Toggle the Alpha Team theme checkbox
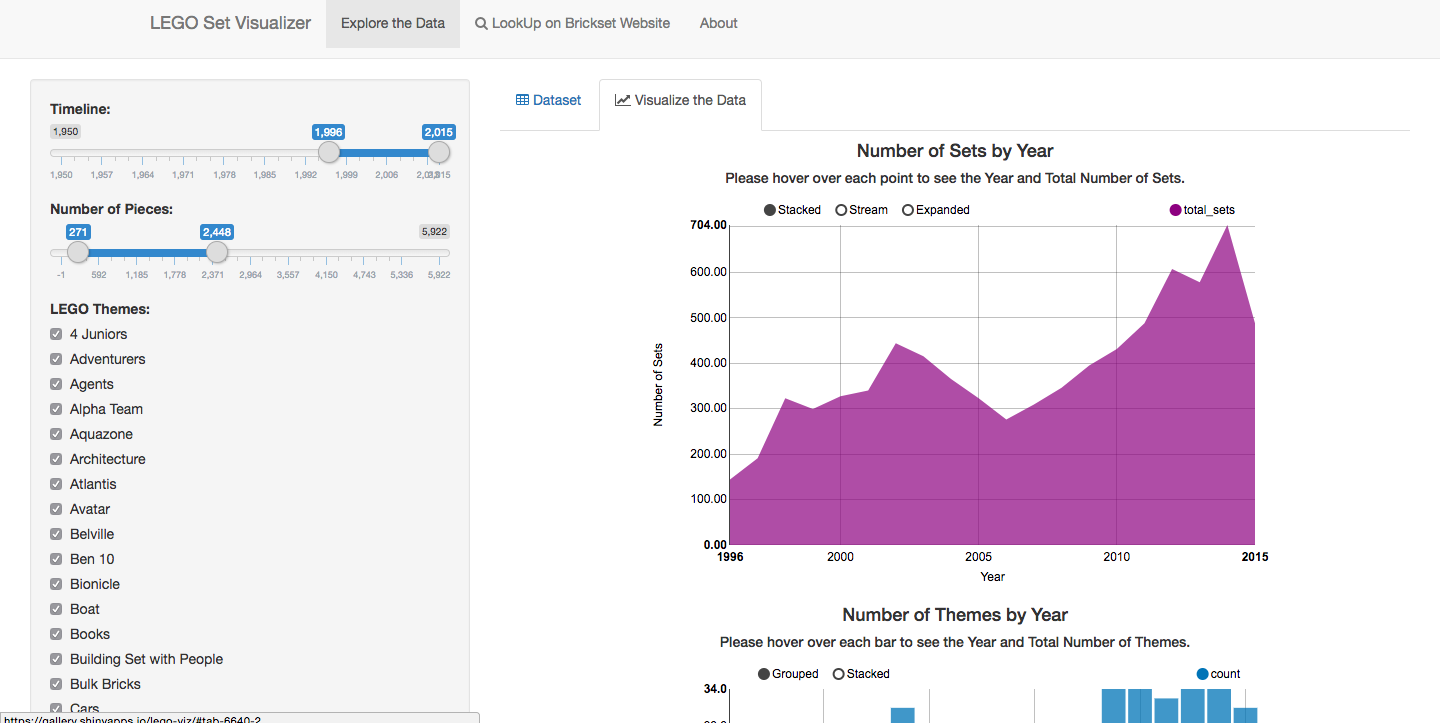This screenshot has width=1440, height=723. click(56, 409)
